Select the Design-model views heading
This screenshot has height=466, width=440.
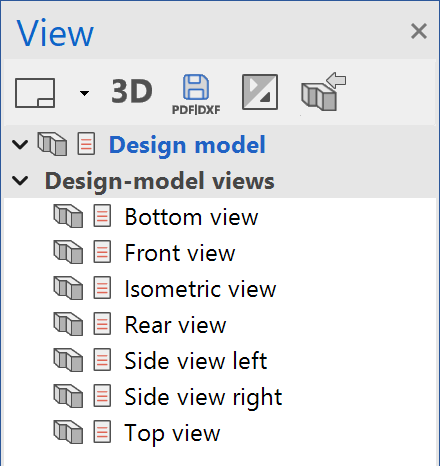pyautogui.click(x=160, y=181)
